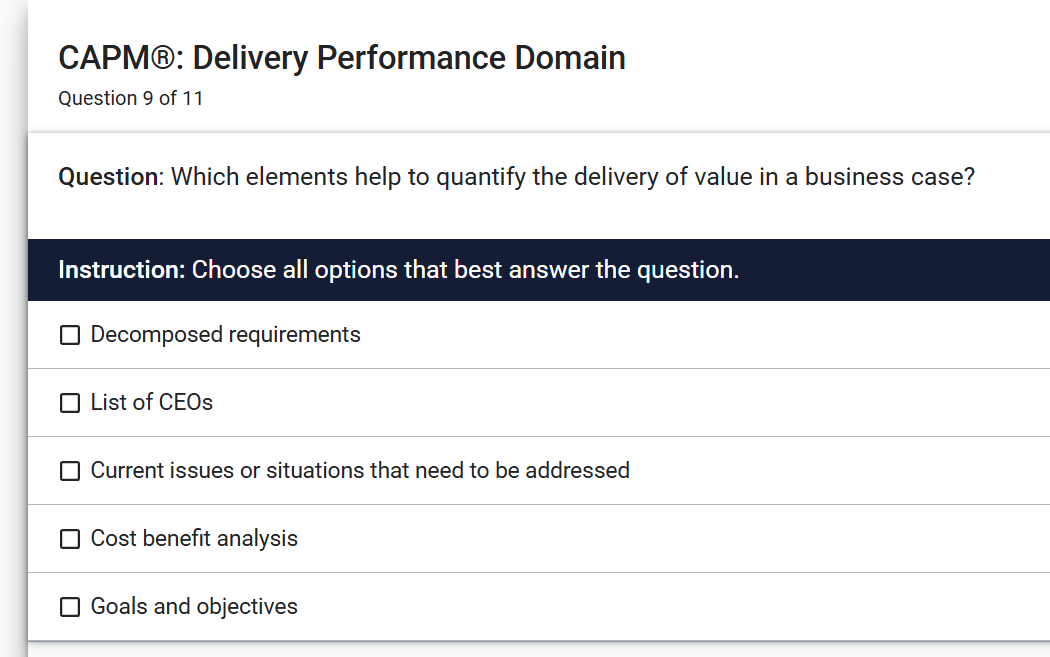The width and height of the screenshot is (1050, 657).
Task: Check the List of CEOs checkbox
Action: 69,402
